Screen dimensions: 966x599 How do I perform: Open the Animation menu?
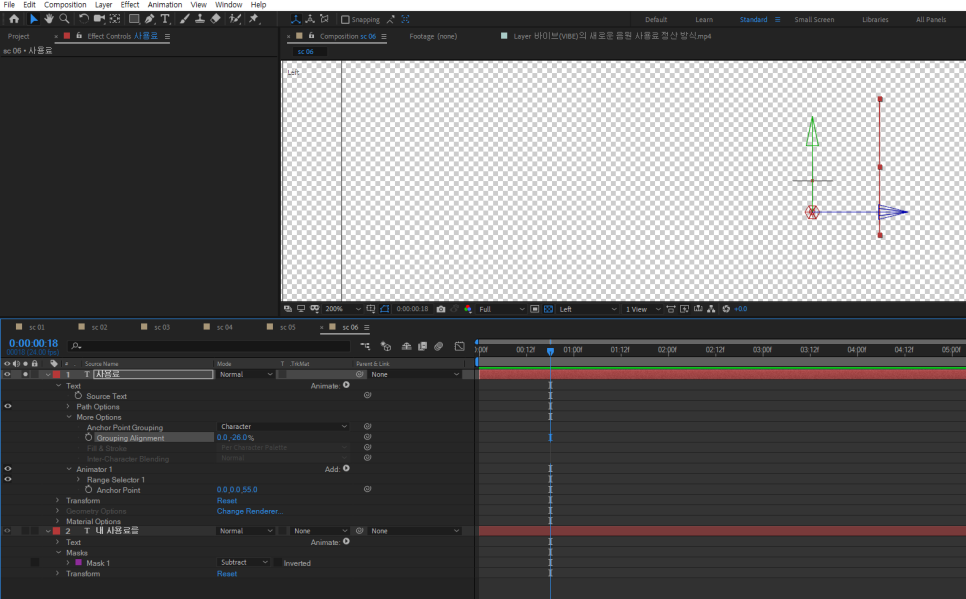[164, 5]
